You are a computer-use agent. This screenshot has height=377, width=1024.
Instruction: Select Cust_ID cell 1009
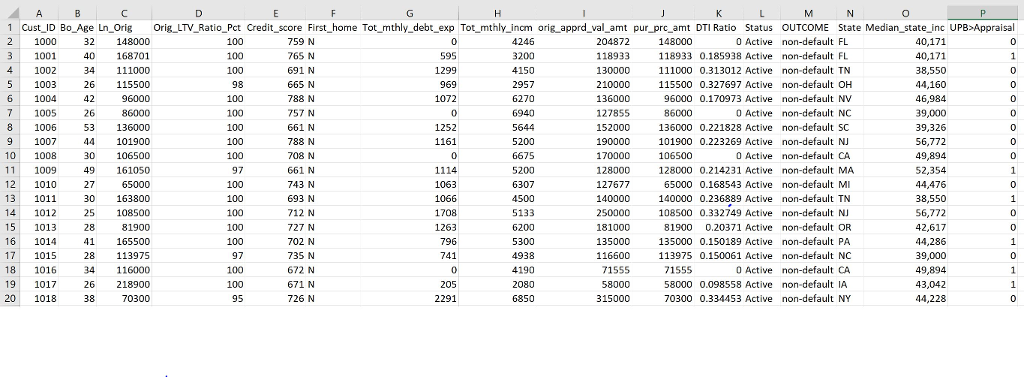(x=39, y=170)
